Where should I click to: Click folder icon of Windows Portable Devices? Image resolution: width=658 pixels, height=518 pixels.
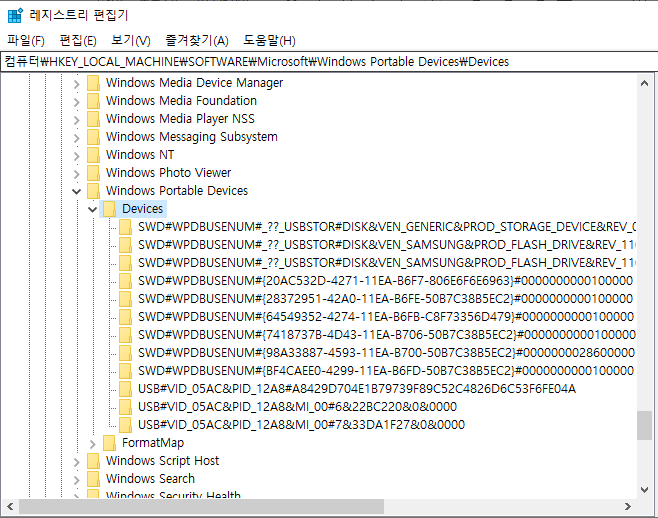pos(93,191)
